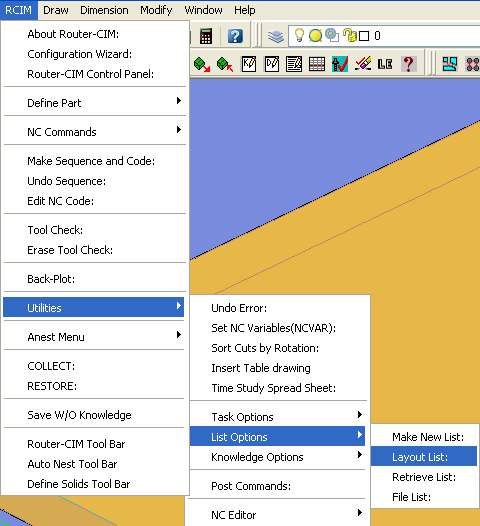Expand Task Options submenu
480x526 pixels.
278,417
